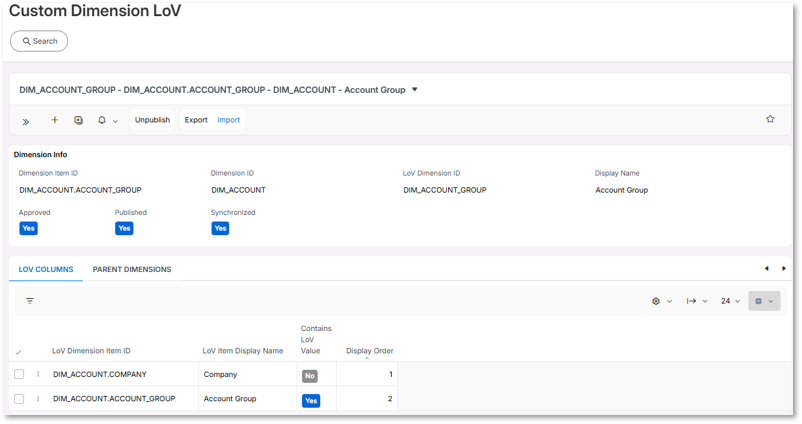
Task: Expand the column fit dropdown chevron
Action: tap(705, 301)
